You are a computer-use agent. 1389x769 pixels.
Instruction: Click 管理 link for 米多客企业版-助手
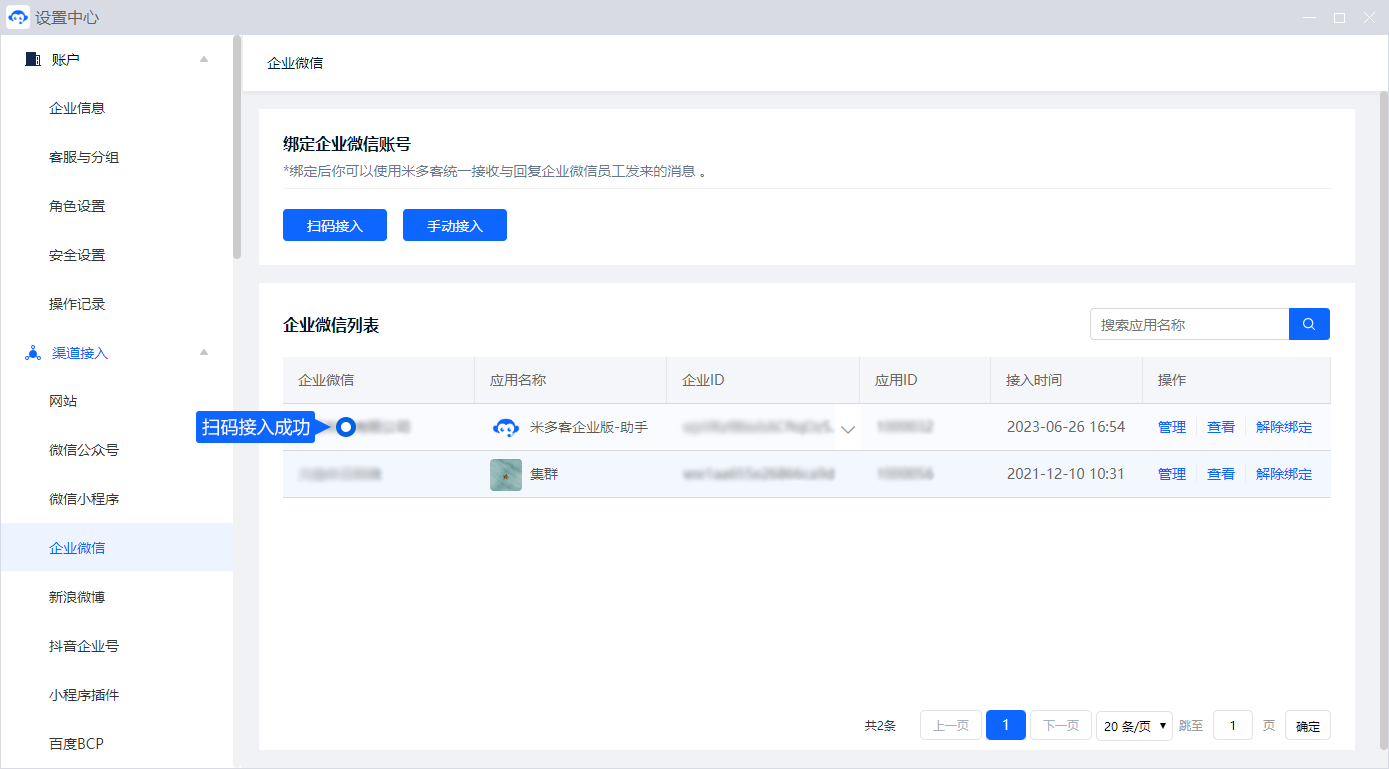(x=1171, y=427)
